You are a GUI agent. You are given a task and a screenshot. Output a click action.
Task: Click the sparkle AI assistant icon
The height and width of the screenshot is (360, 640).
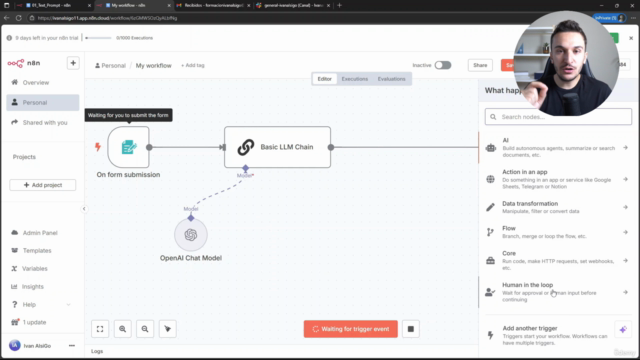[x=623, y=329]
